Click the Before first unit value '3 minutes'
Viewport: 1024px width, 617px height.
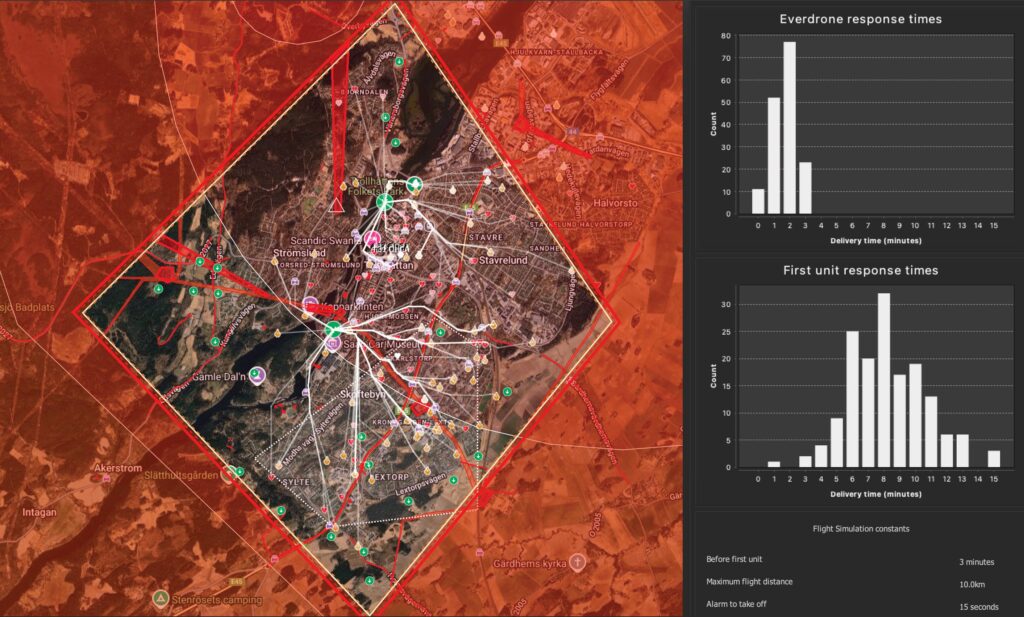pyautogui.click(x=977, y=562)
